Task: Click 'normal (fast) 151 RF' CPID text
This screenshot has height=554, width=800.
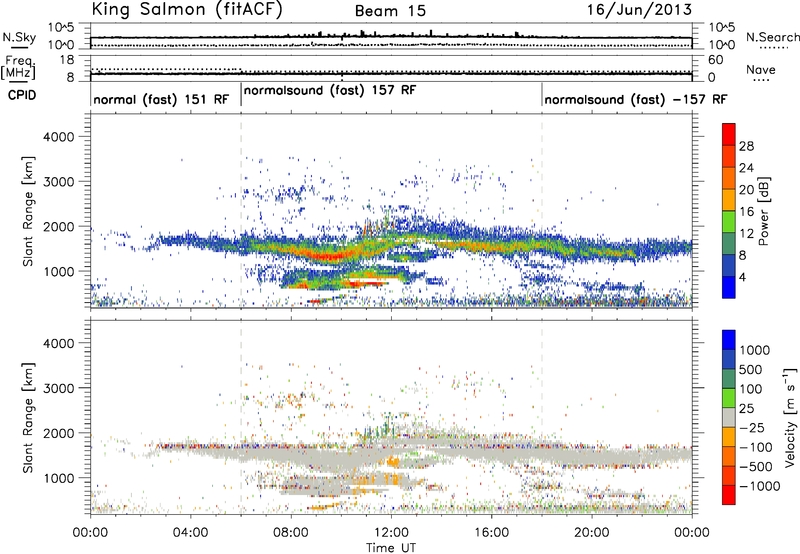Action: tap(161, 99)
